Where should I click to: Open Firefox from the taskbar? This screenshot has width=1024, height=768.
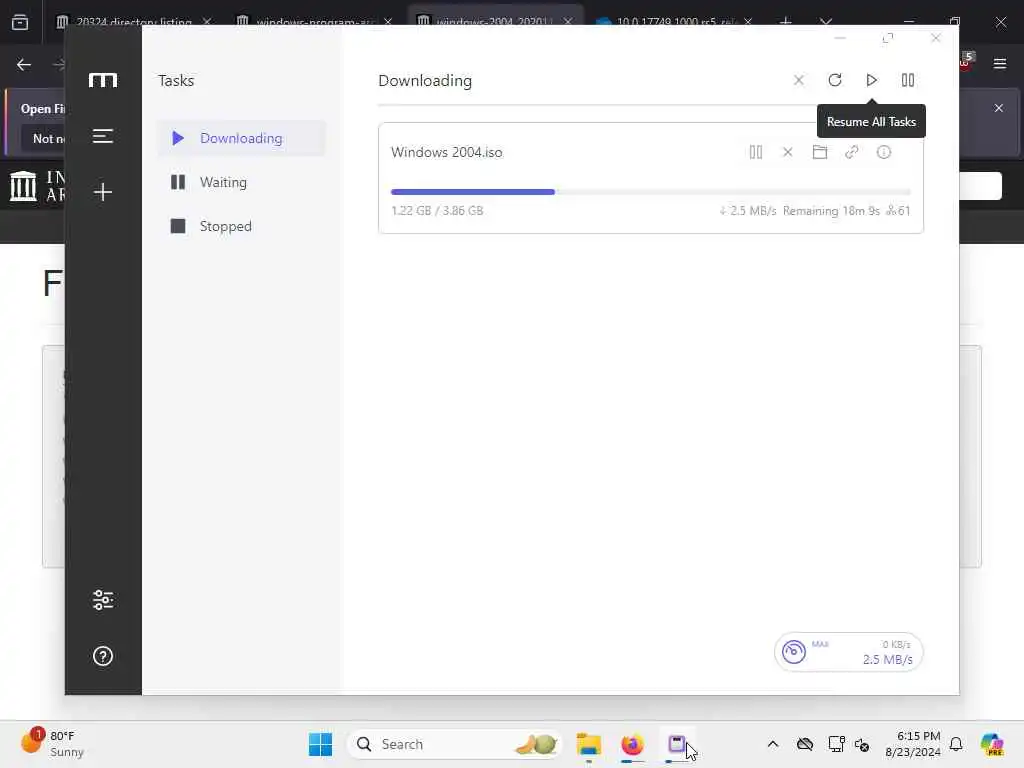[632, 744]
